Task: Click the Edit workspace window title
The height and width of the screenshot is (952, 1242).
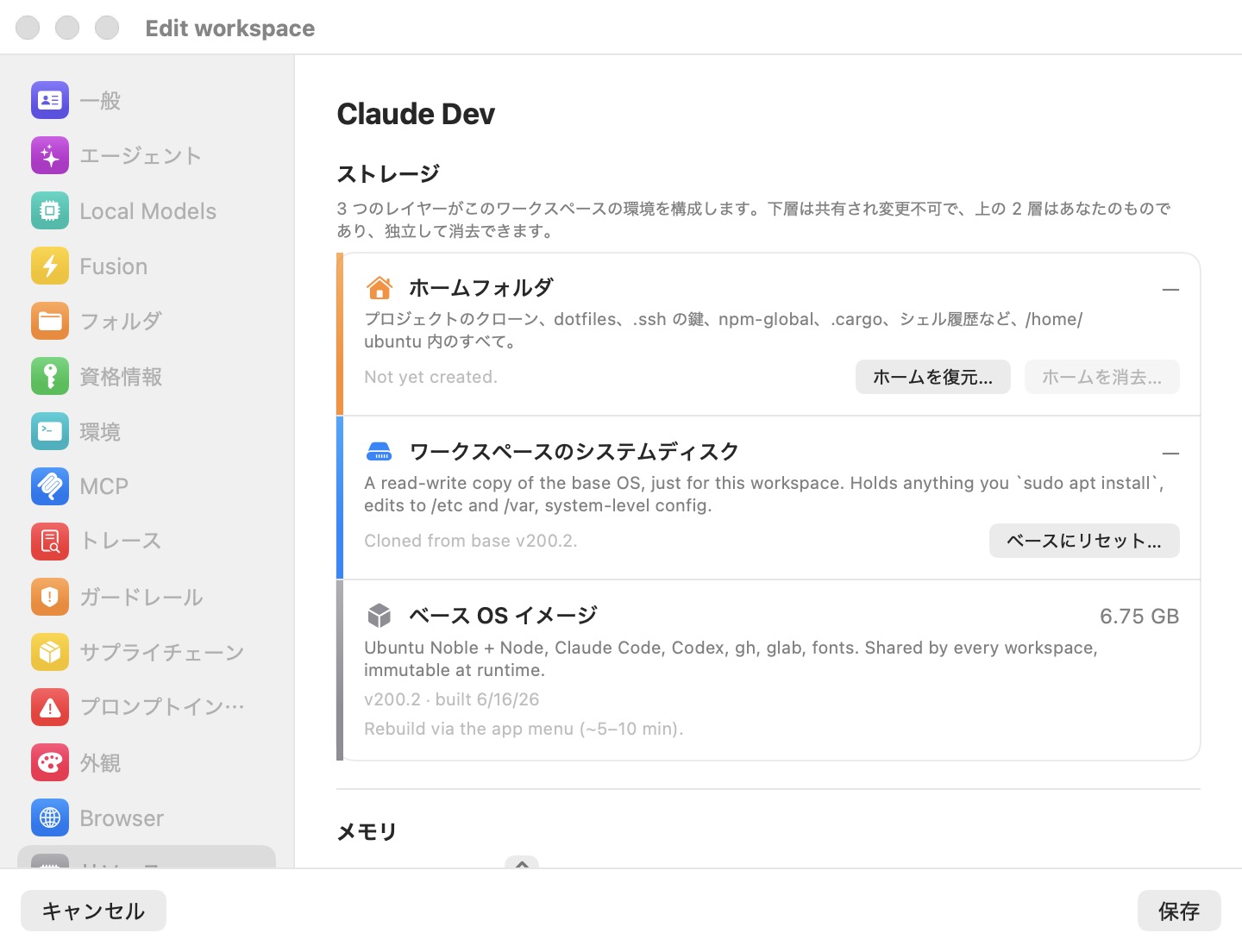Action: [230, 28]
